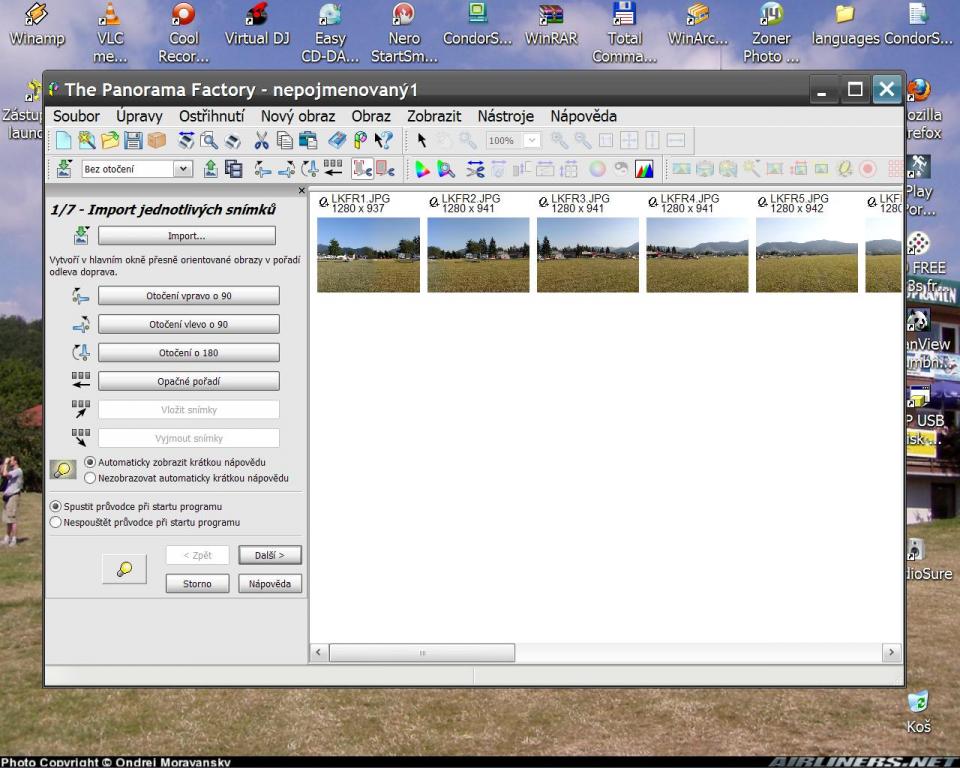
Task: Open the histogram tool icon
Action: (x=644, y=169)
